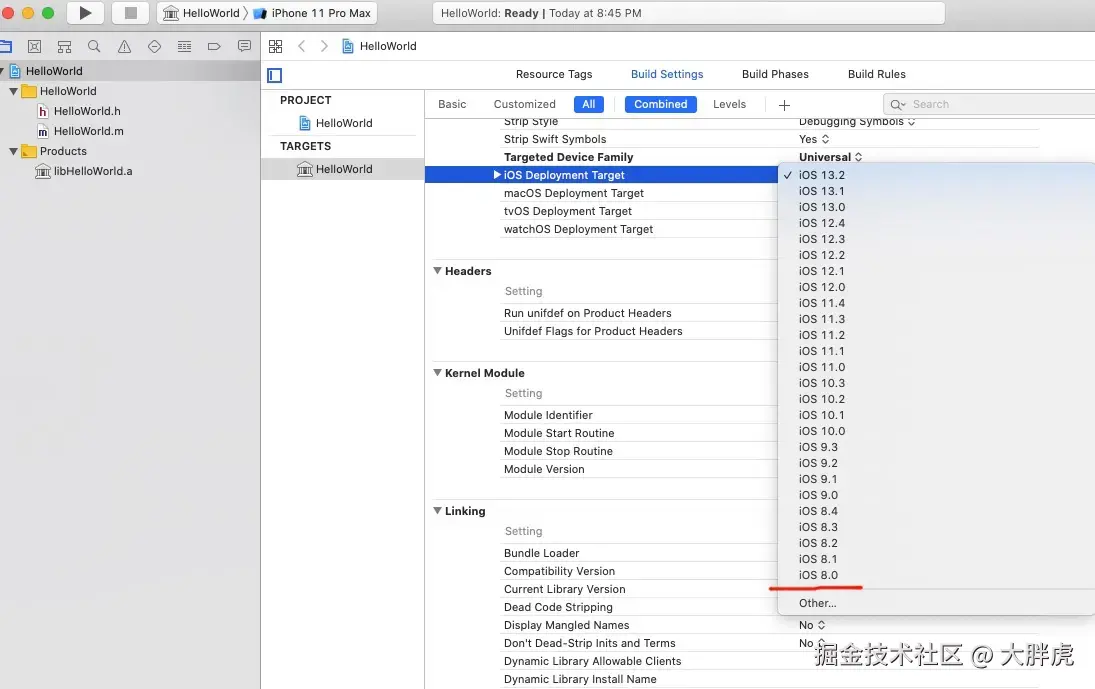
Task: Select Dead Code Stripping setting
Action: pyautogui.click(x=558, y=607)
